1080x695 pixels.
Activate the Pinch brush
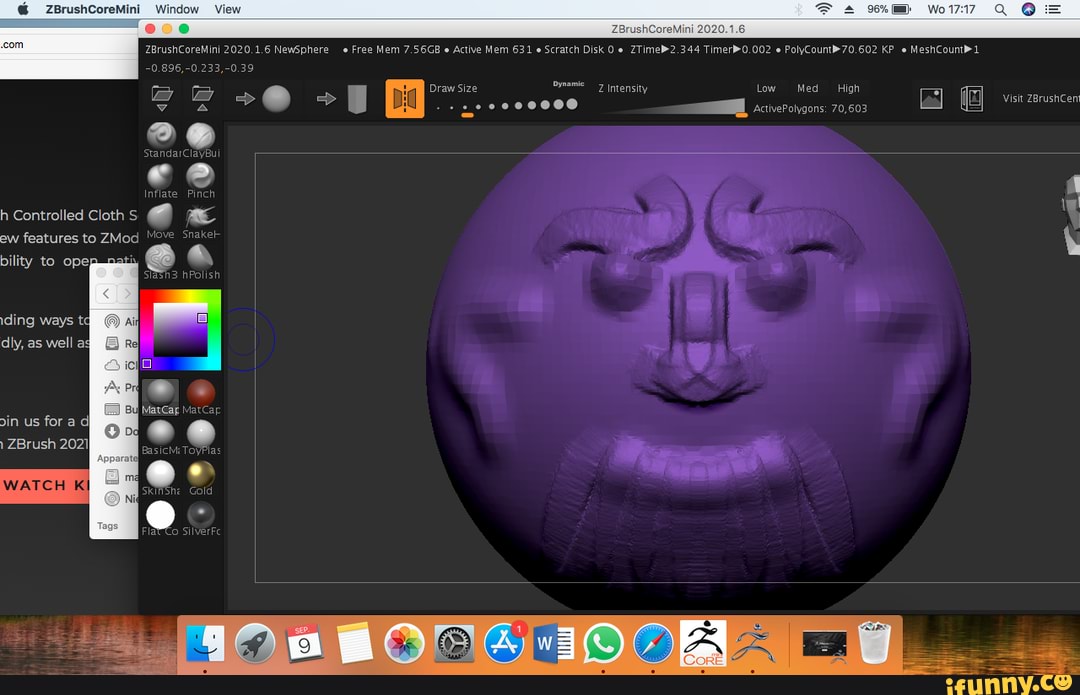[200, 178]
